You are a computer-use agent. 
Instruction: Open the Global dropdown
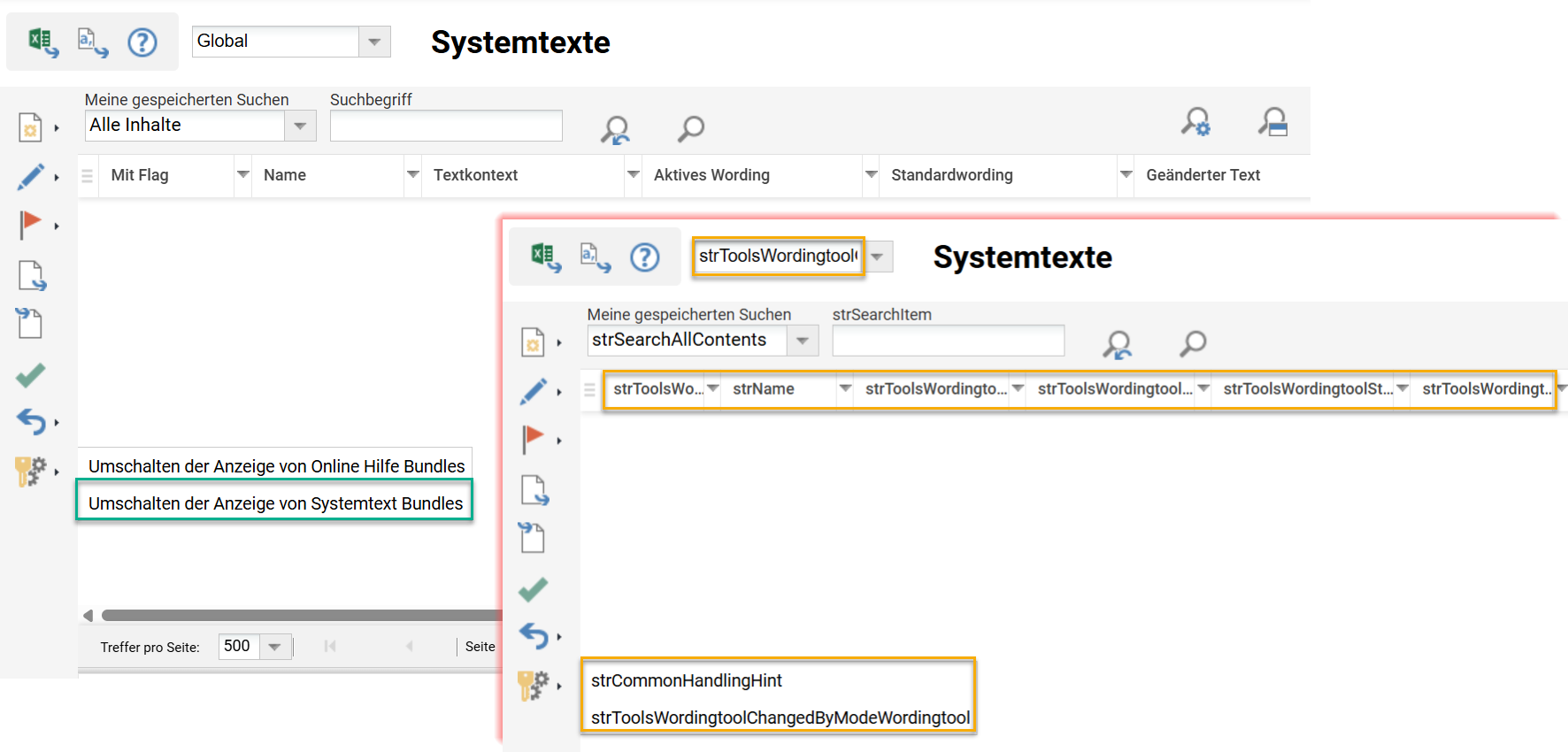374,42
